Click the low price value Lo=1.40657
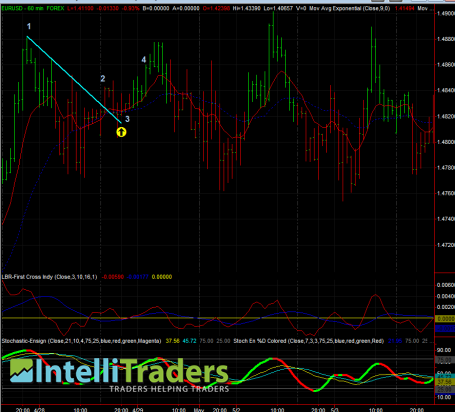This screenshot has width=455, height=412. pyautogui.click(x=278, y=8)
